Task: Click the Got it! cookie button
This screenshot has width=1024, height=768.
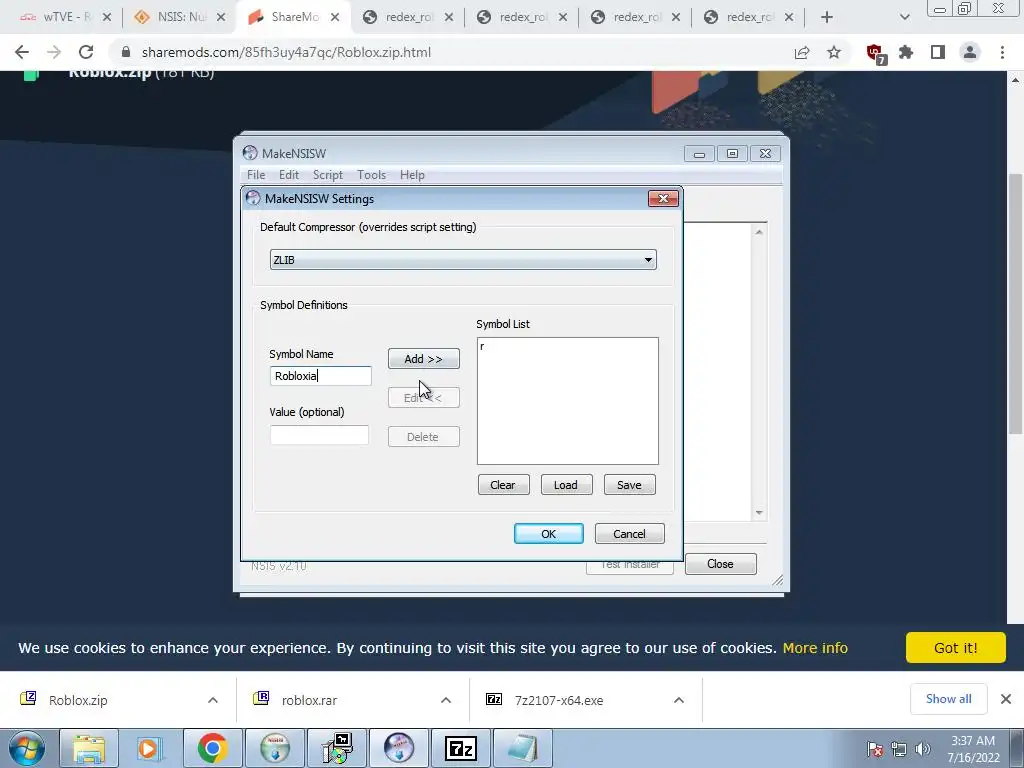Action: point(955,648)
